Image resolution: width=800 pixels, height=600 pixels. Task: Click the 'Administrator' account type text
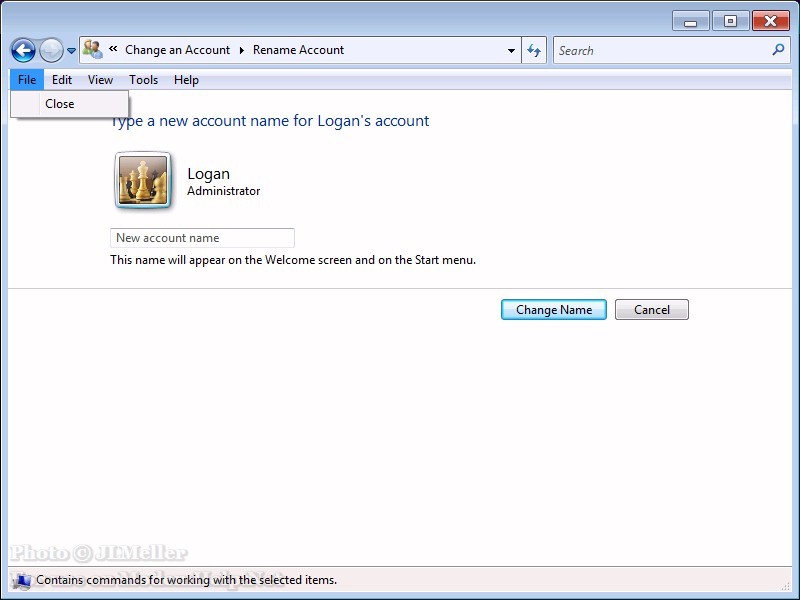(223, 191)
